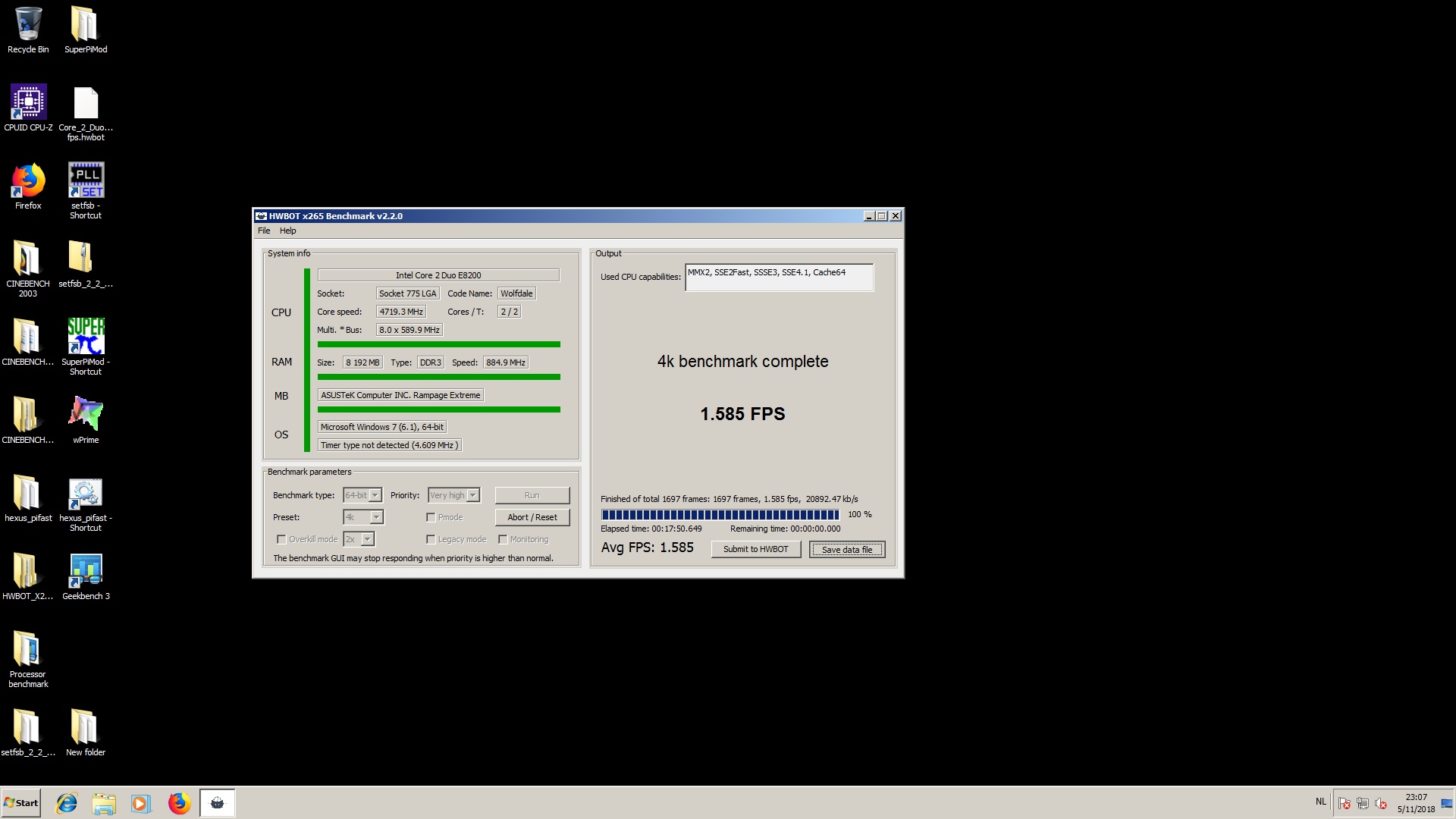Select the Core_2_Duo fps.hwbot file
Screen dimensions: 1456x819
86,113
